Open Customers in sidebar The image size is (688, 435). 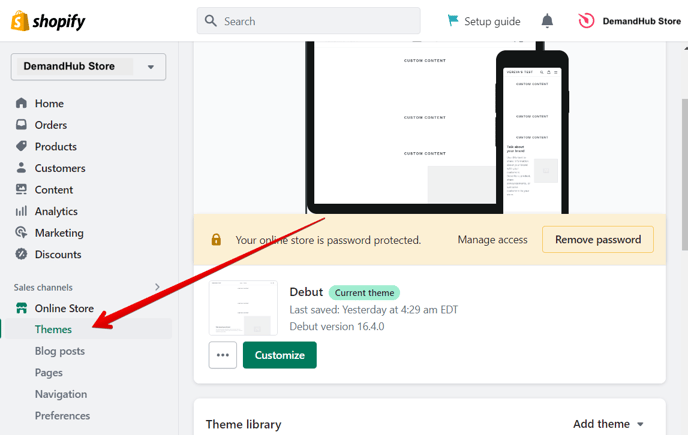[60, 168]
